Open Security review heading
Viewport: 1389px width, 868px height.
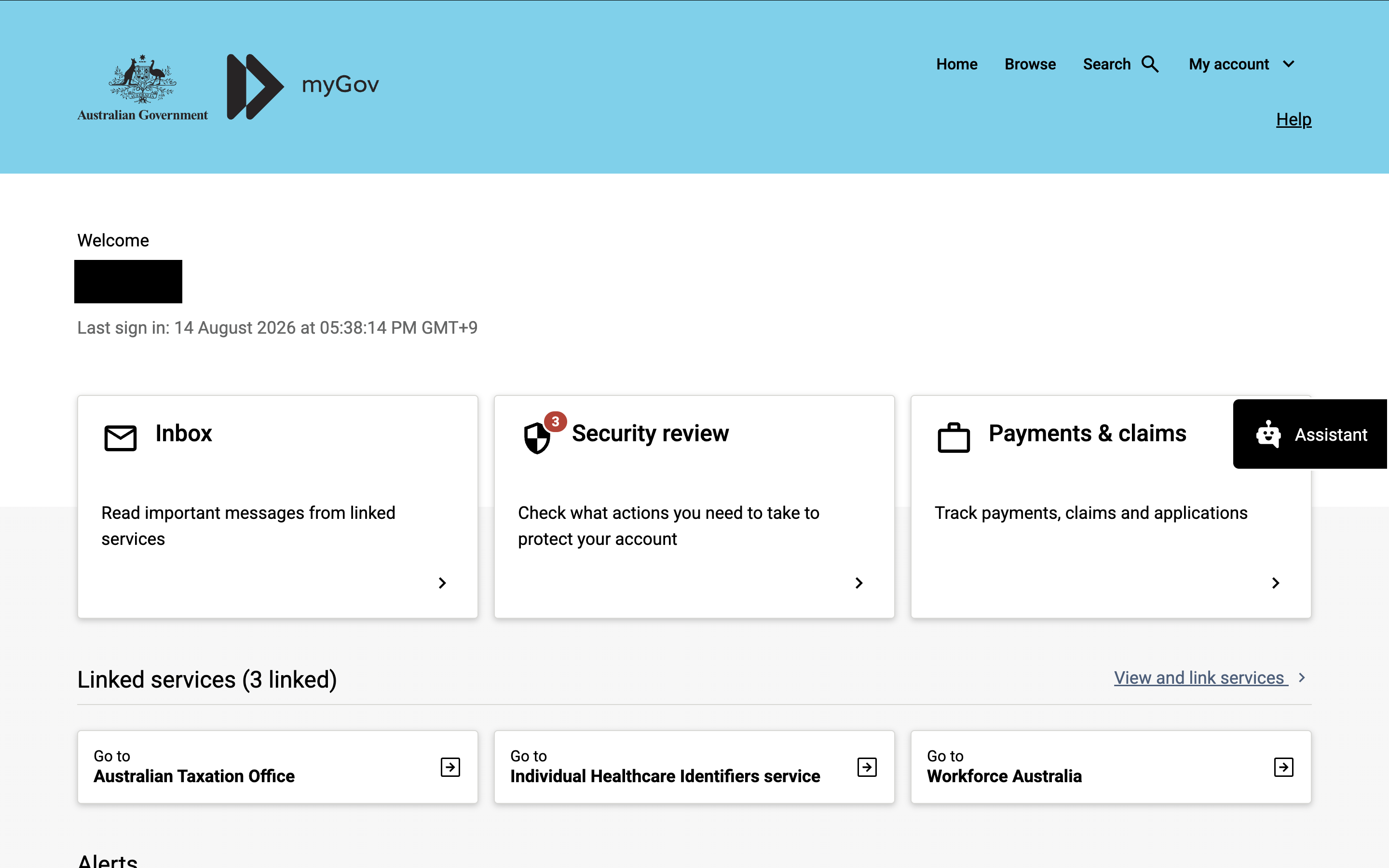pos(650,434)
